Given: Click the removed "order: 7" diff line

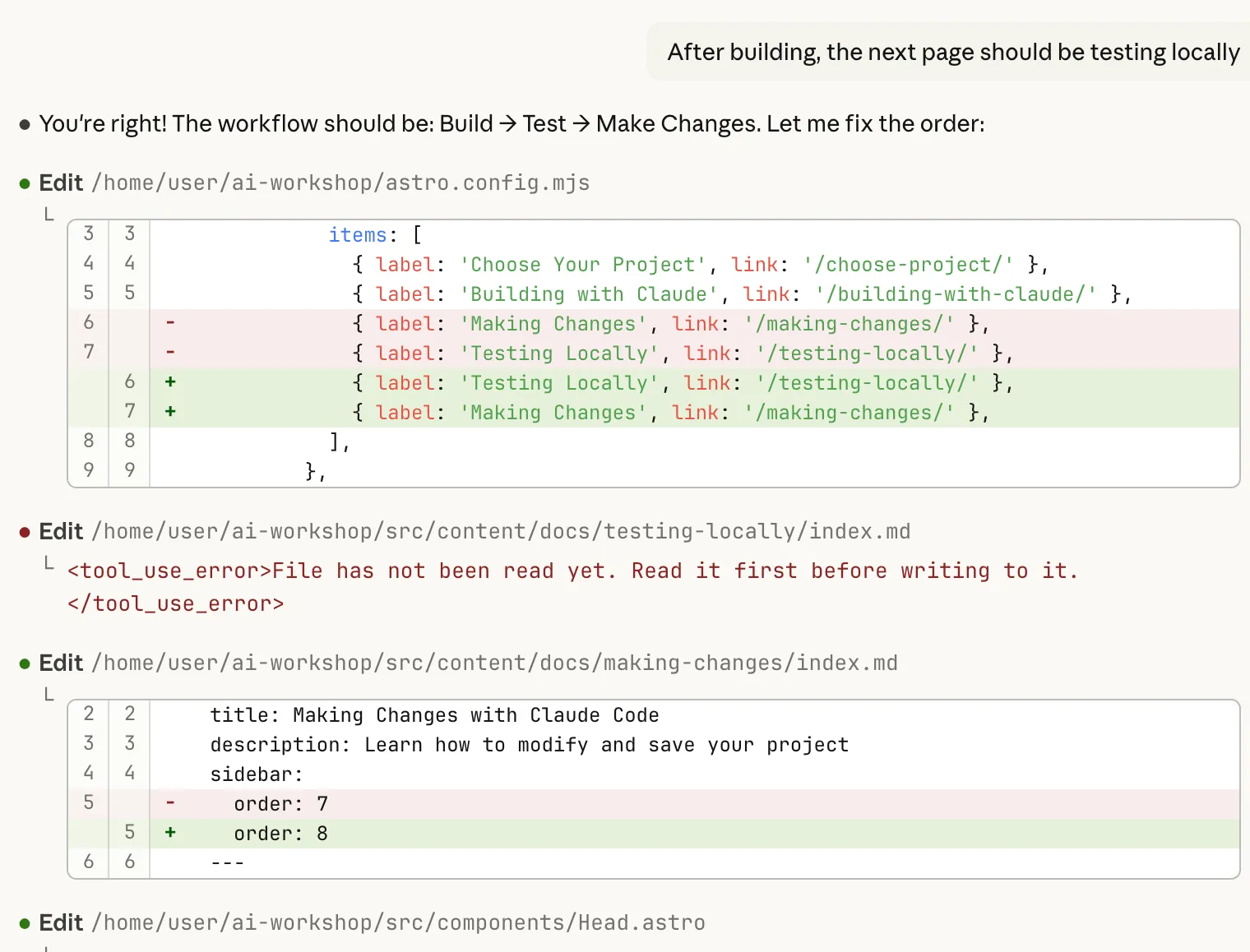Looking at the screenshot, I should click(x=281, y=803).
